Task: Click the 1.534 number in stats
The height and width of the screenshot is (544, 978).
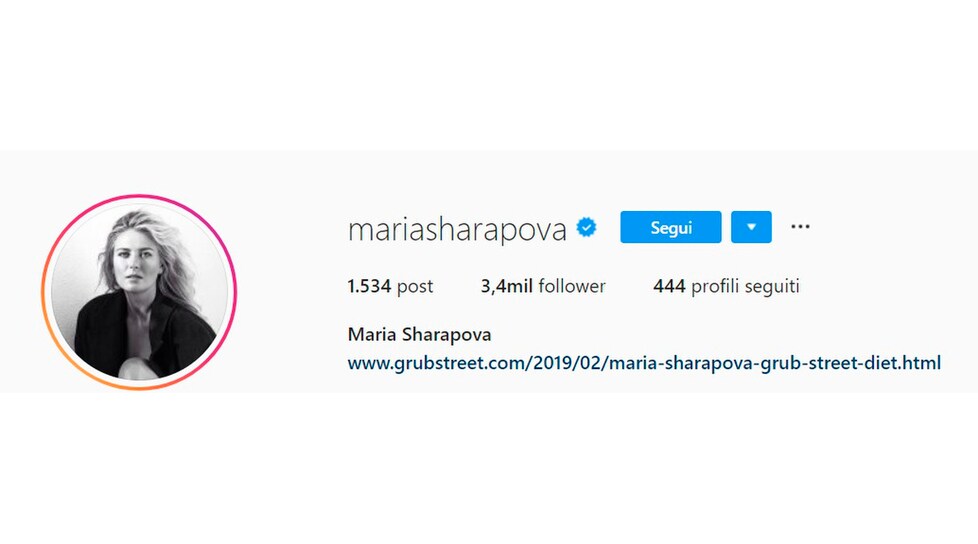Action: pyautogui.click(x=369, y=286)
